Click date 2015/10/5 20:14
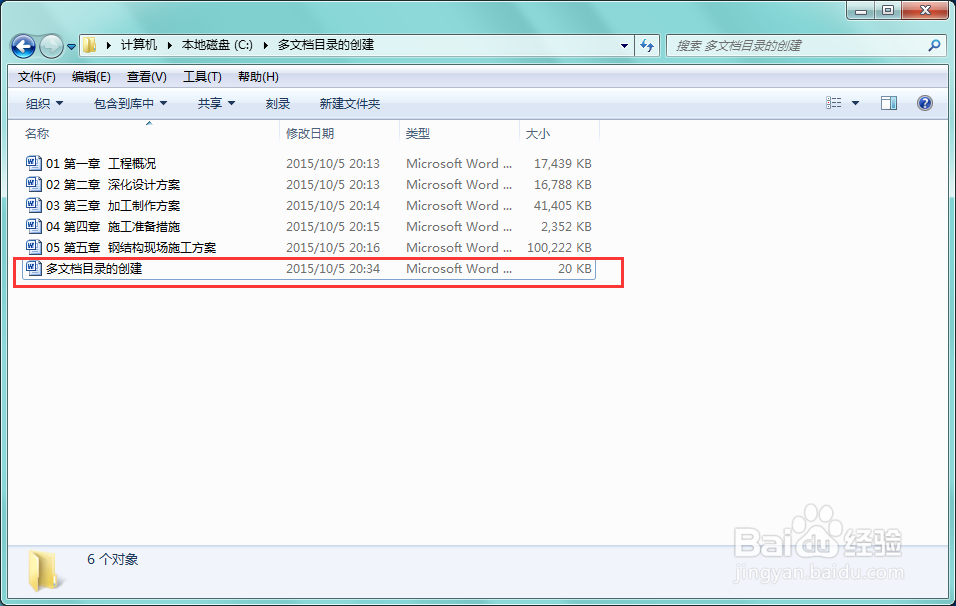956x606 pixels. click(x=333, y=205)
